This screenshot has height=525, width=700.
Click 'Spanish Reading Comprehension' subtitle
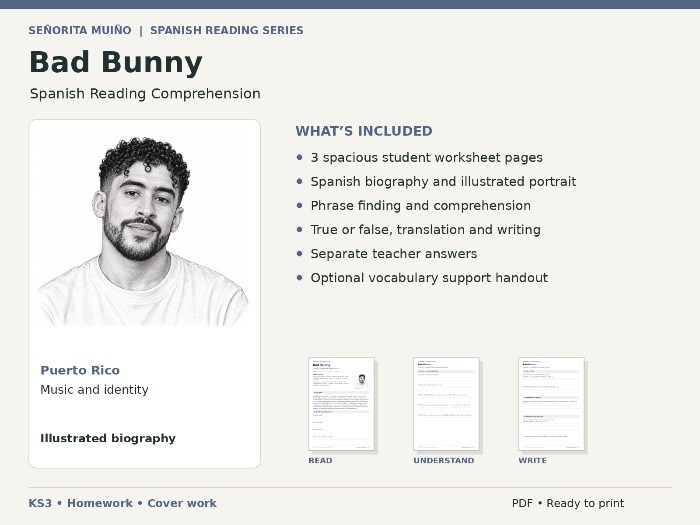(145, 94)
